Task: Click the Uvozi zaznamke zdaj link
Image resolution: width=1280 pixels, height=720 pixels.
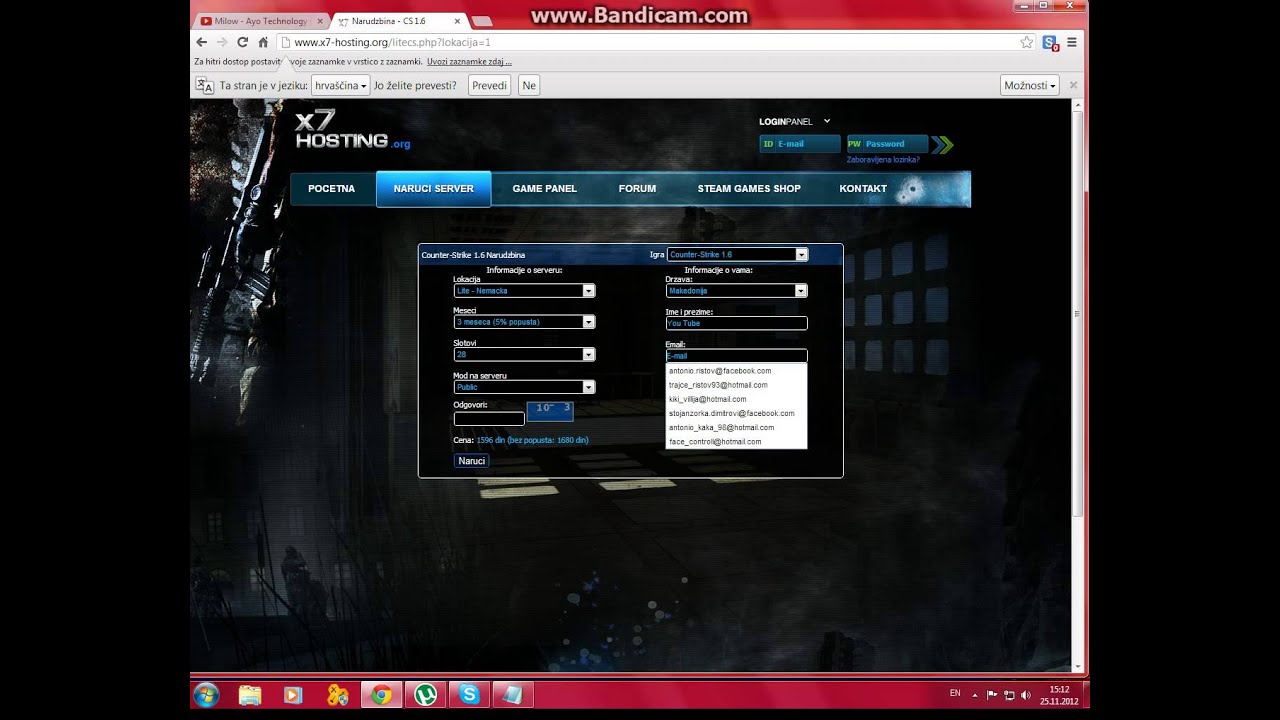Action: 469,62
